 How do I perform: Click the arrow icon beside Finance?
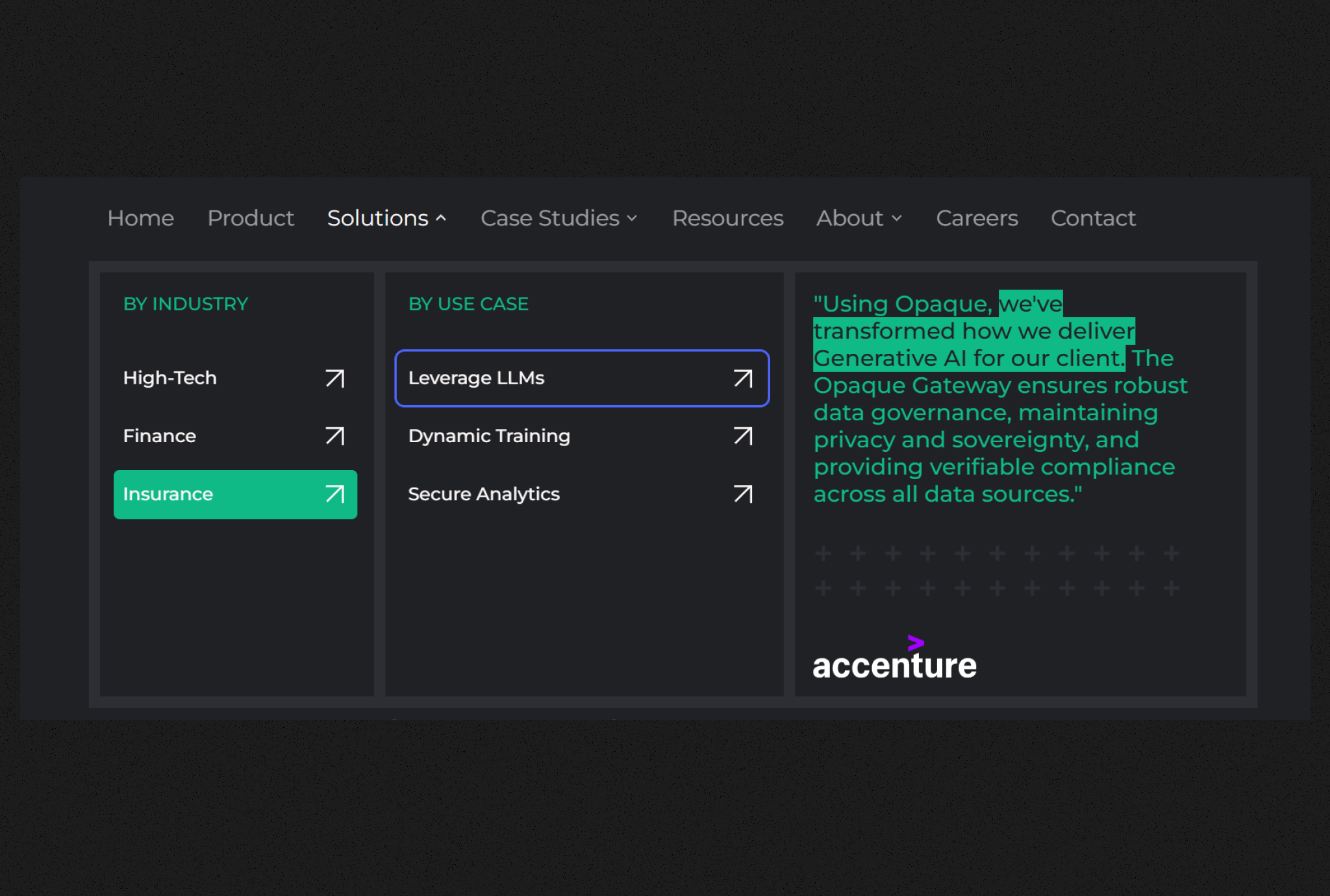(x=335, y=436)
